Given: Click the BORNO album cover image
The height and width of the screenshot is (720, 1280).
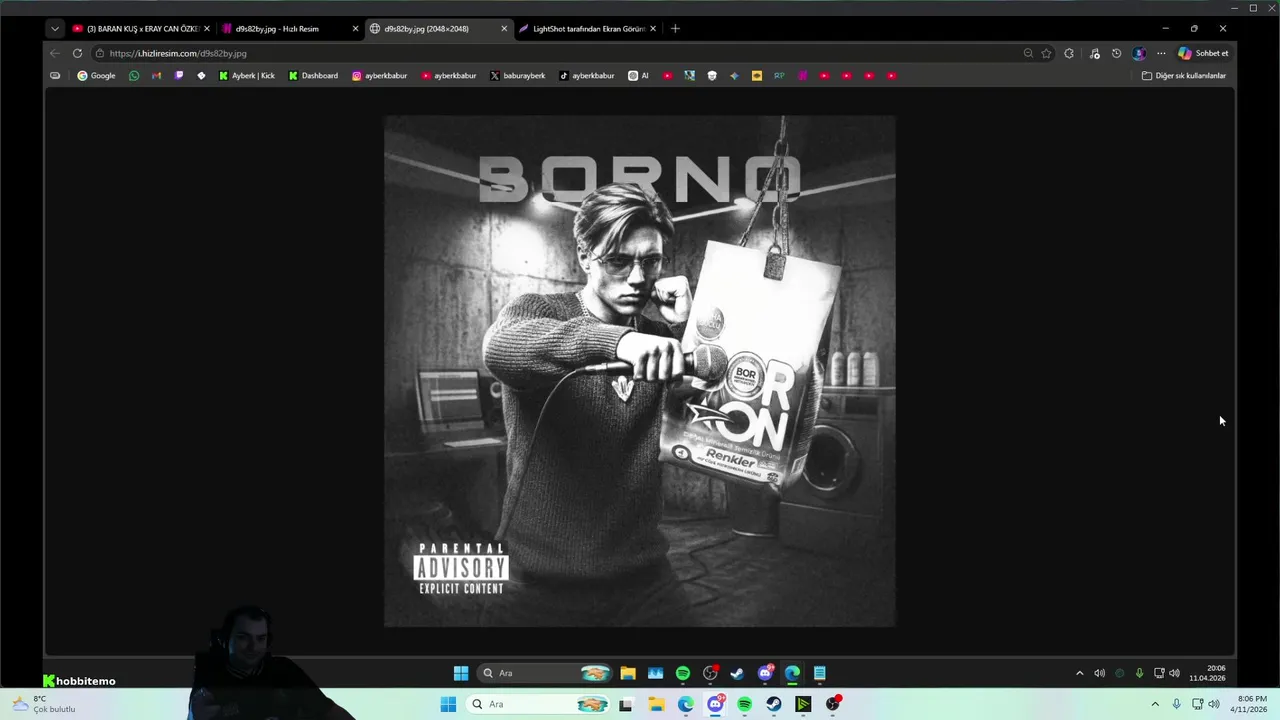Looking at the screenshot, I should point(640,371).
